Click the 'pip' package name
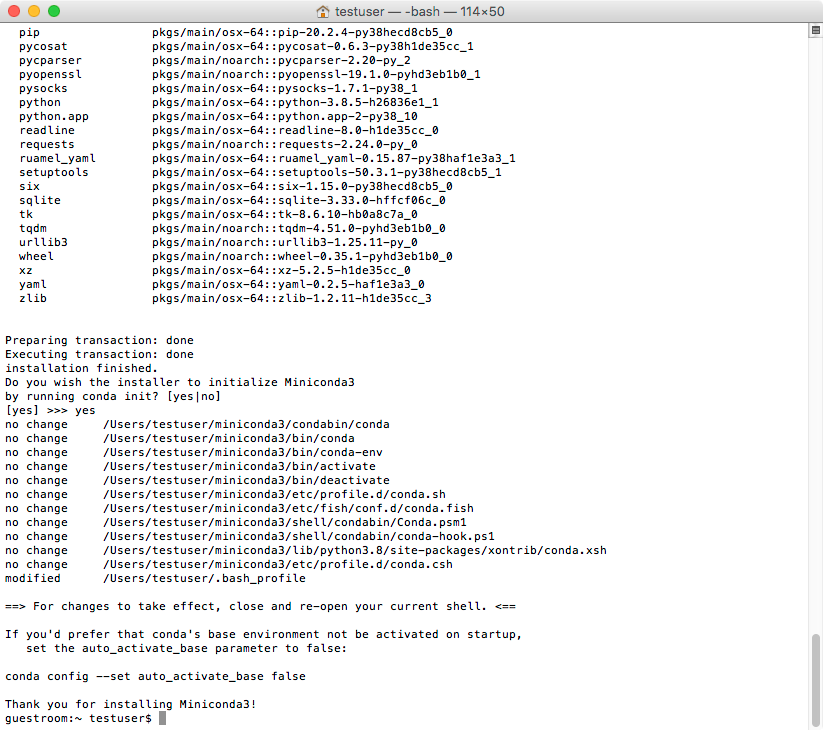 pos(29,33)
